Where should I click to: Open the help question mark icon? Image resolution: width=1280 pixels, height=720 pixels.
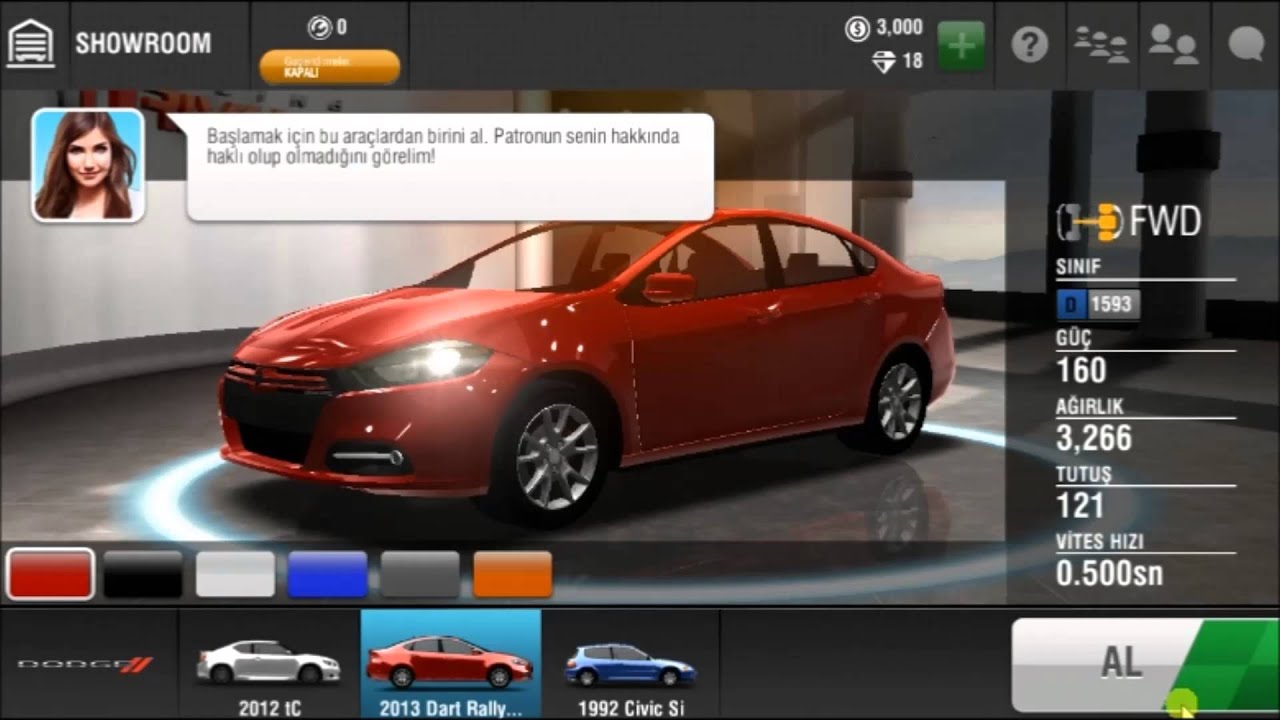point(1029,44)
